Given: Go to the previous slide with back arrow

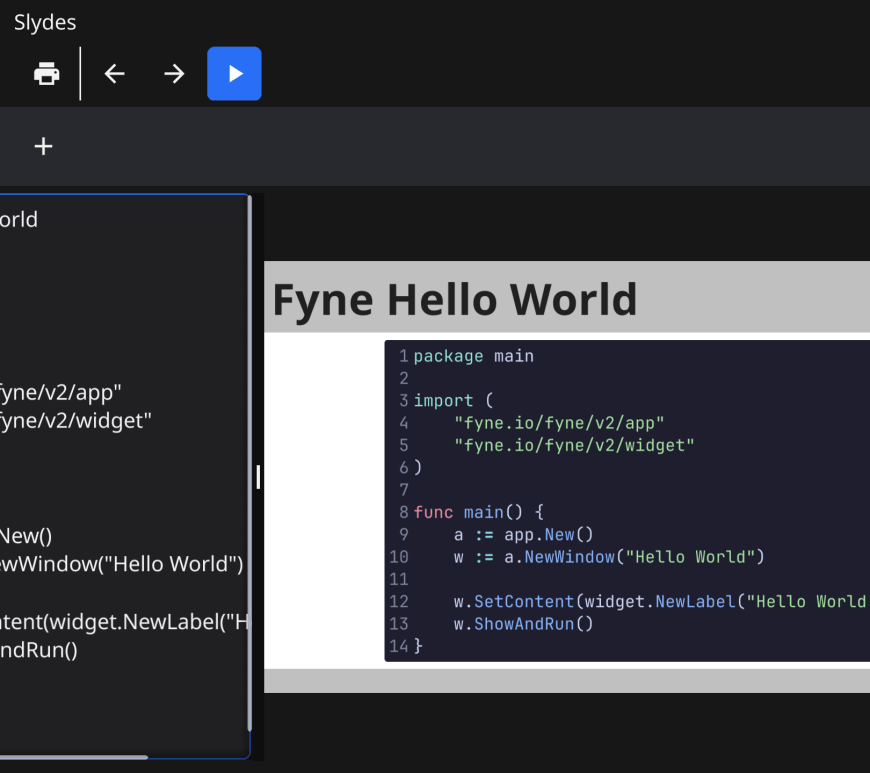Looking at the screenshot, I should [115, 74].
